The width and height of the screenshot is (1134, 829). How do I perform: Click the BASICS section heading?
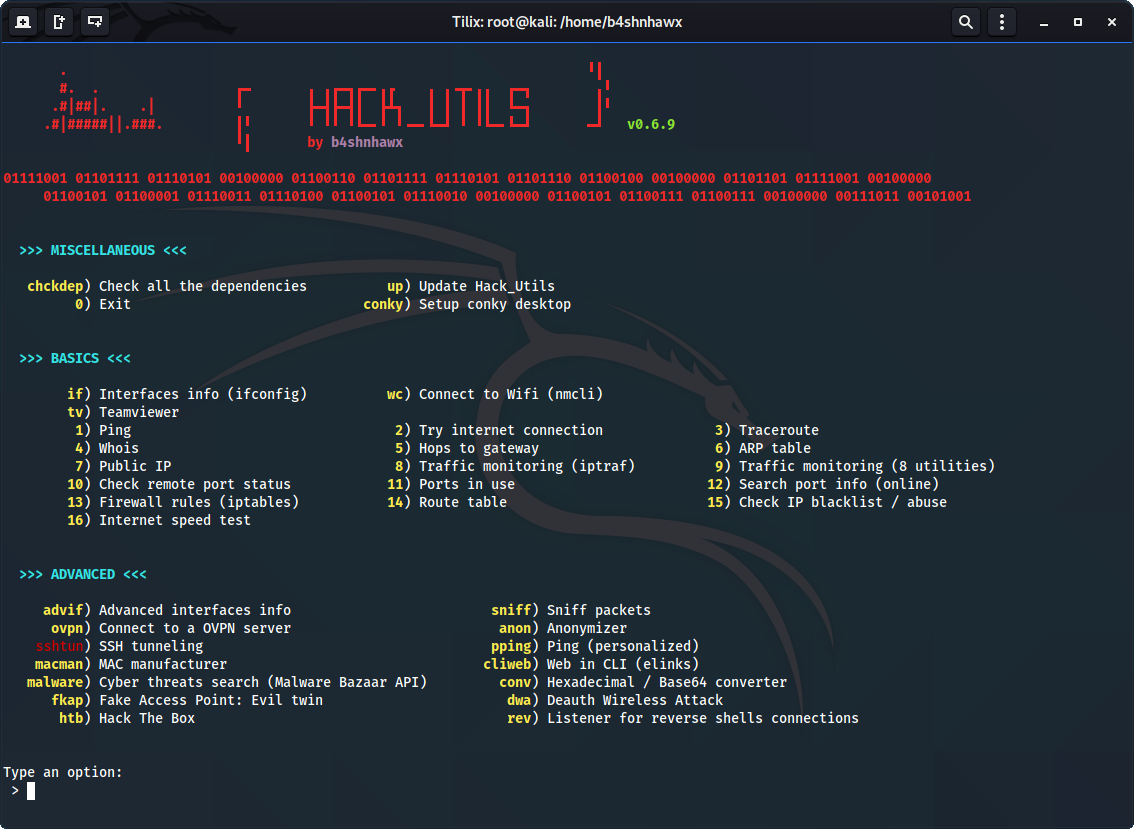[x=74, y=358]
